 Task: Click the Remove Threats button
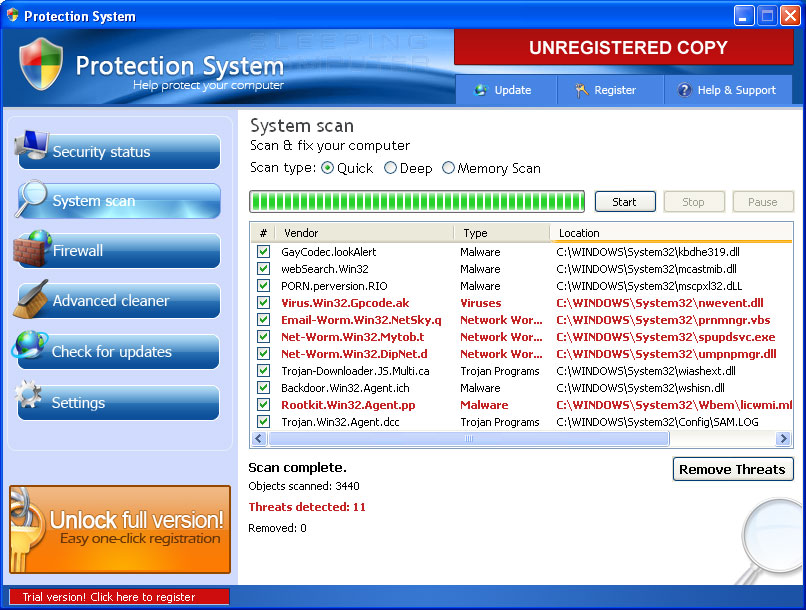click(x=732, y=469)
